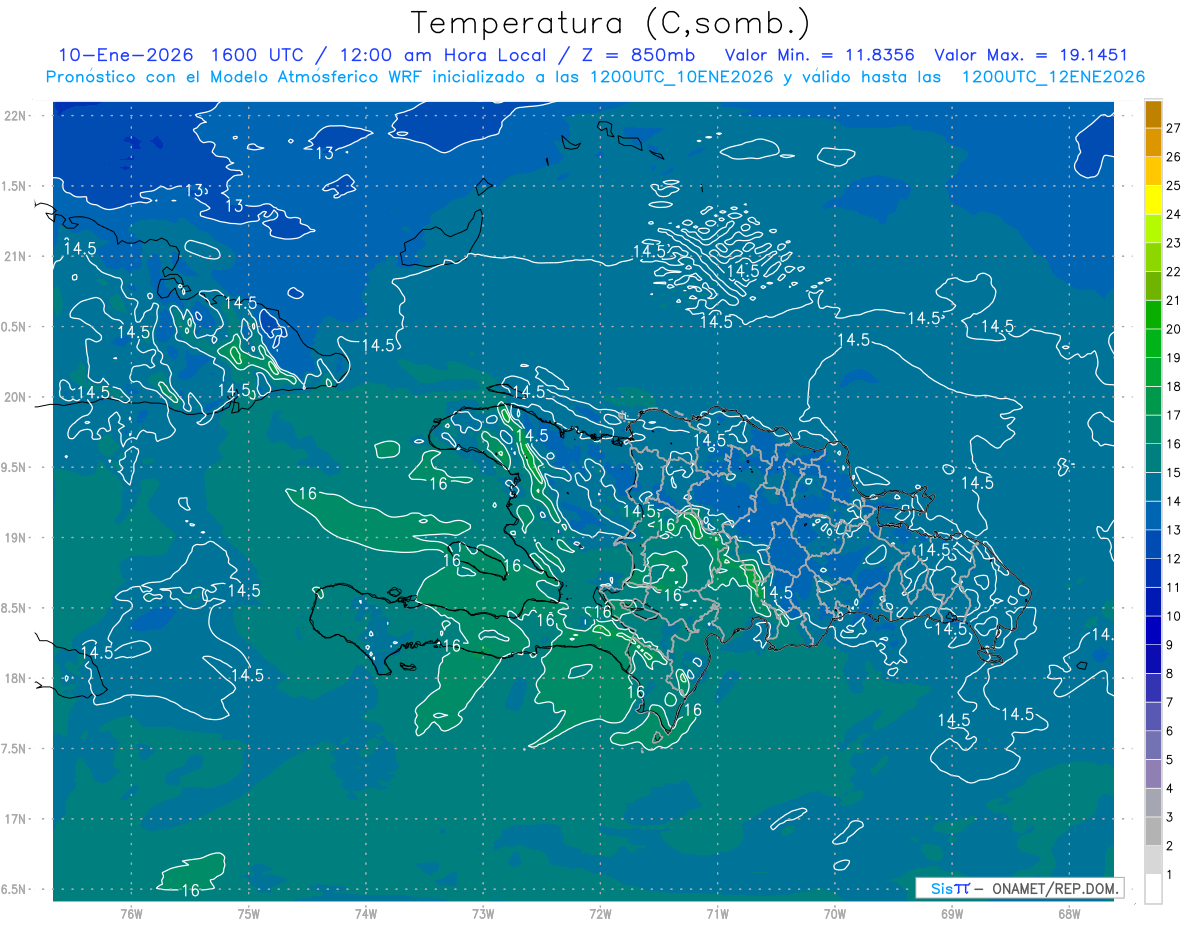
Task: Select the date text 10-Ene-2026
Action: click(x=125, y=55)
